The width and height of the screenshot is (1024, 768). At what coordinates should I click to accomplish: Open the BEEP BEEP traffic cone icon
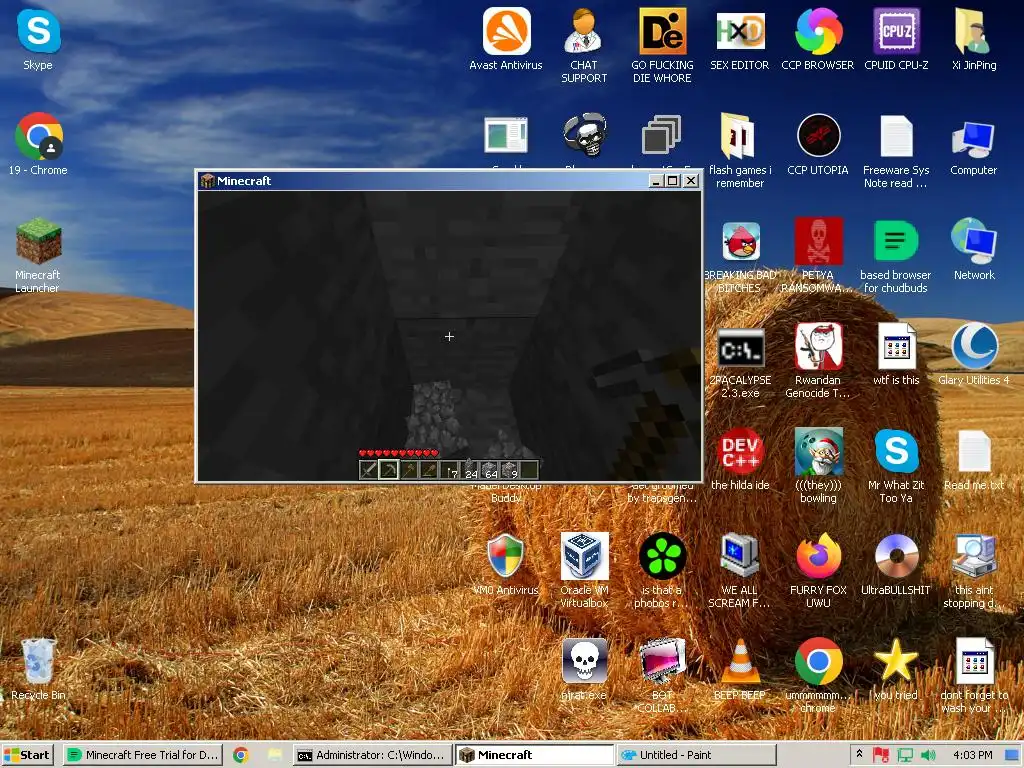(739, 669)
